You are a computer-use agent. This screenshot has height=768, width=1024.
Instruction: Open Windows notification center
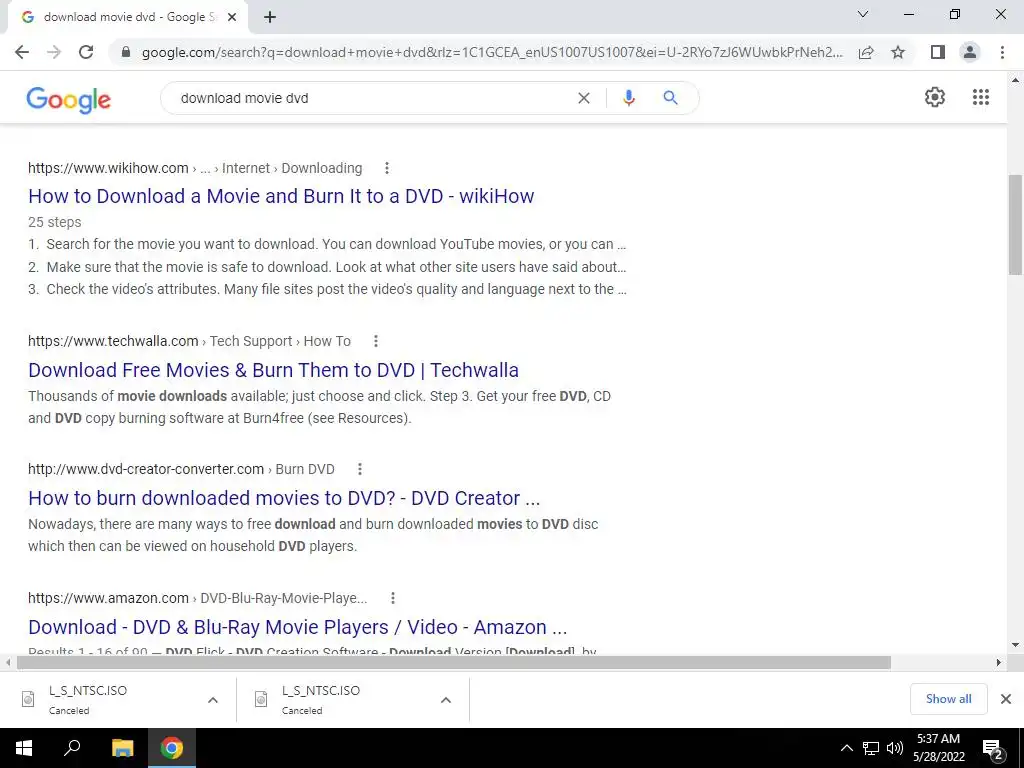pyautogui.click(x=993, y=749)
